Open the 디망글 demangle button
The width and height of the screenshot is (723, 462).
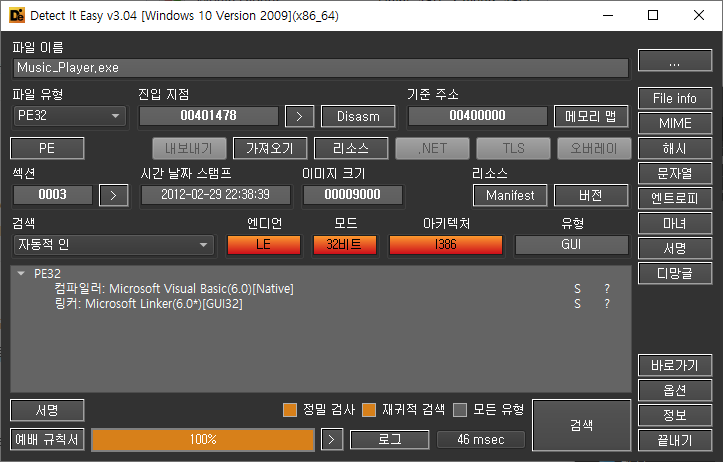tap(675, 273)
